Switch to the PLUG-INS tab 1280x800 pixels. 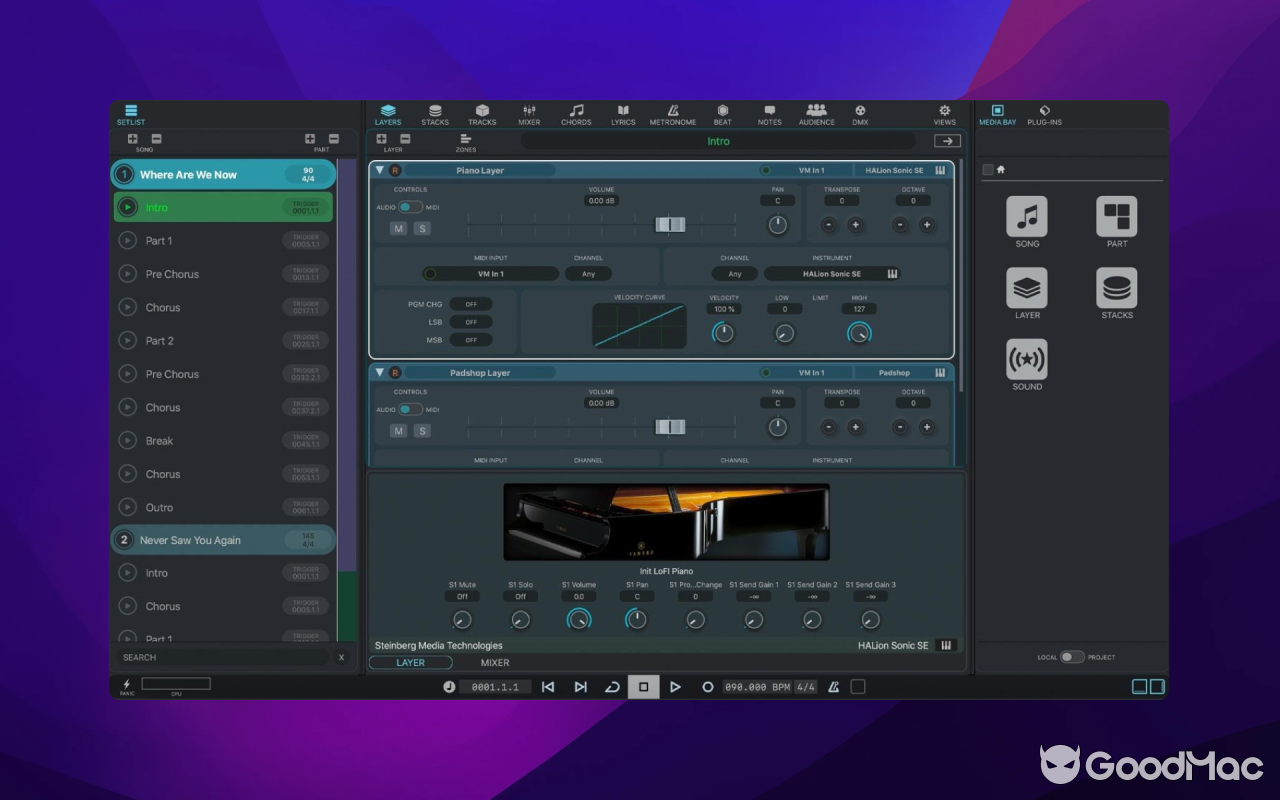point(1043,113)
